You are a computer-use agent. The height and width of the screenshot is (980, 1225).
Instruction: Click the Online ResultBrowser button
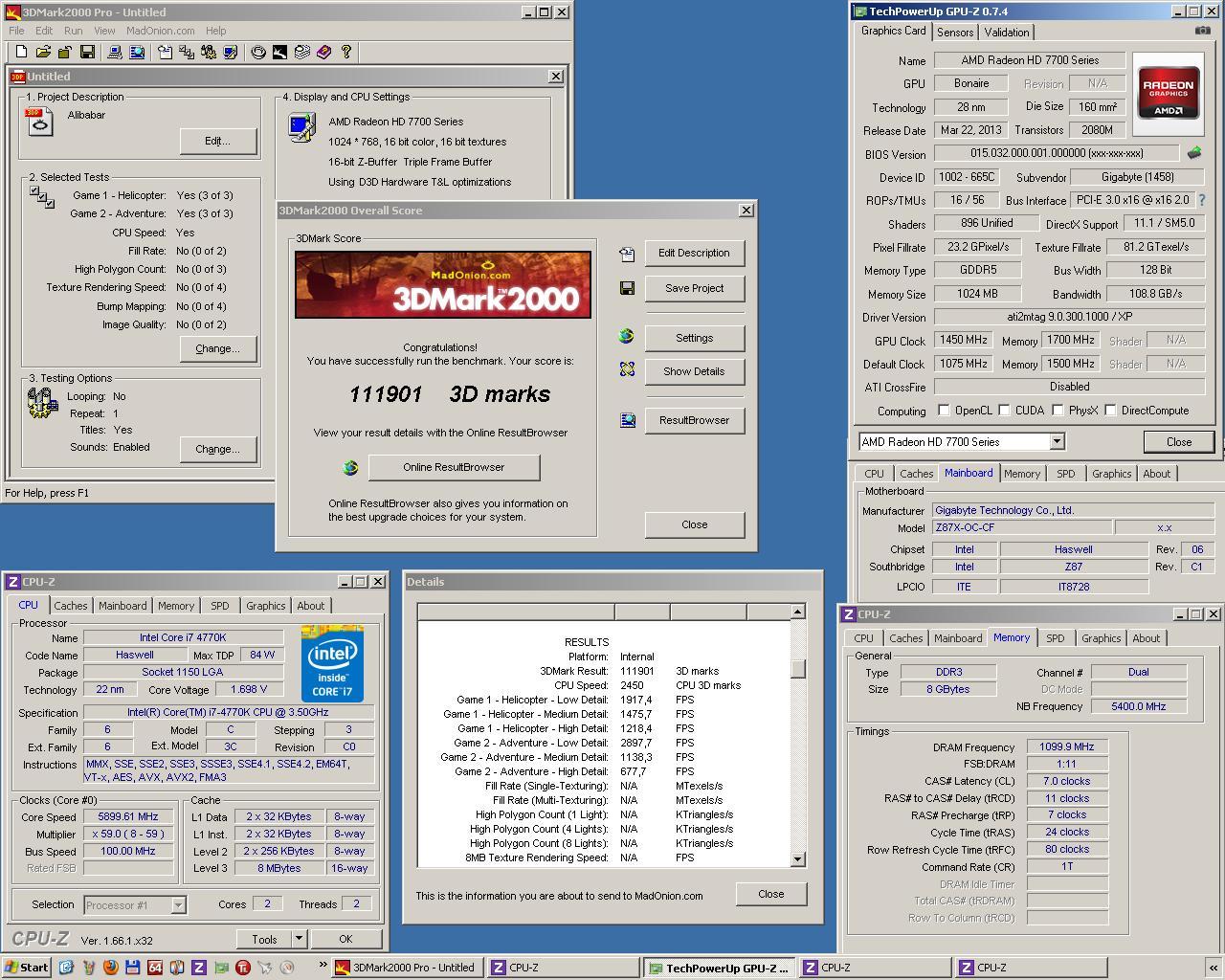click(454, 467)
